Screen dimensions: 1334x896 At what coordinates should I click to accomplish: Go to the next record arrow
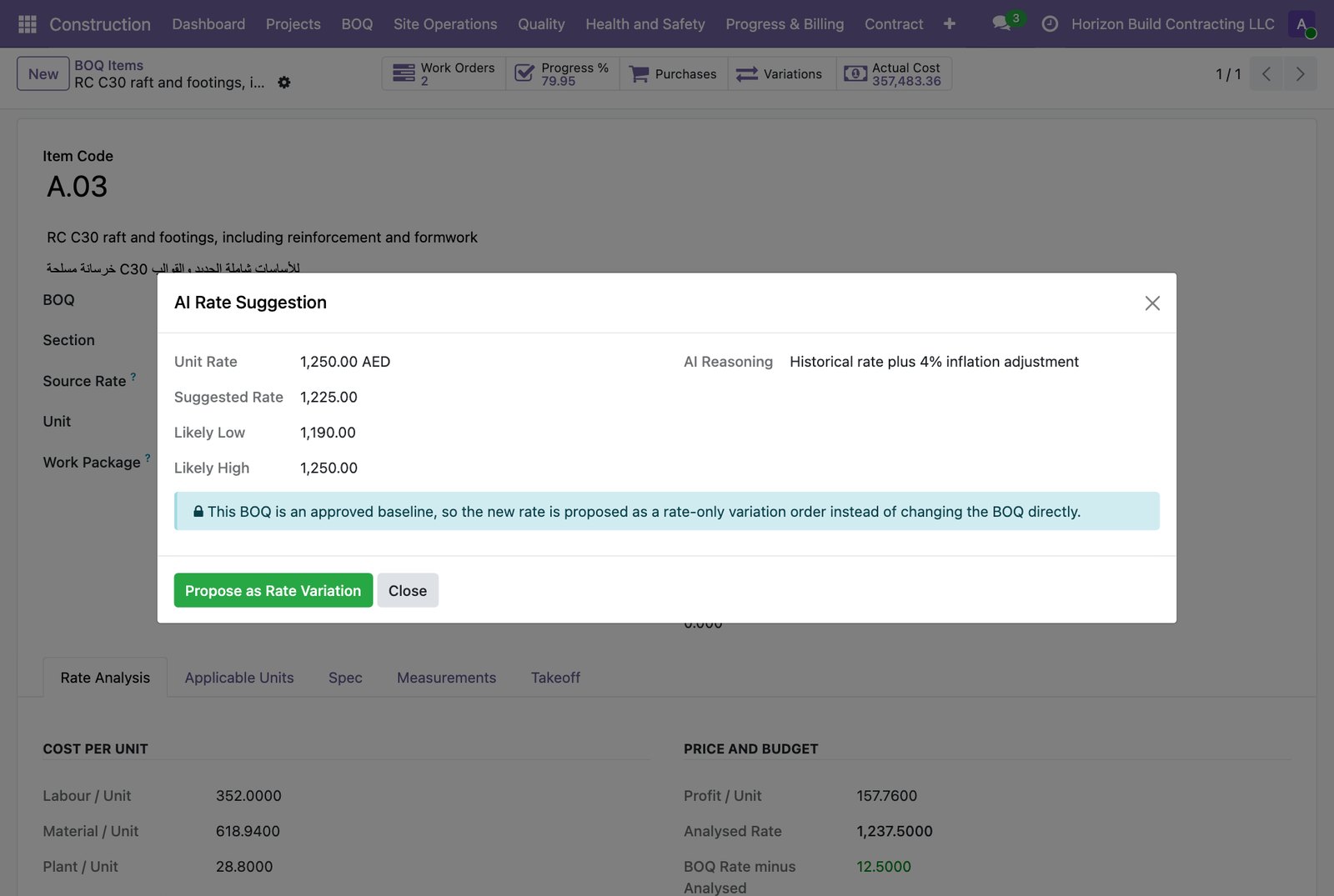coord(1300,74)
